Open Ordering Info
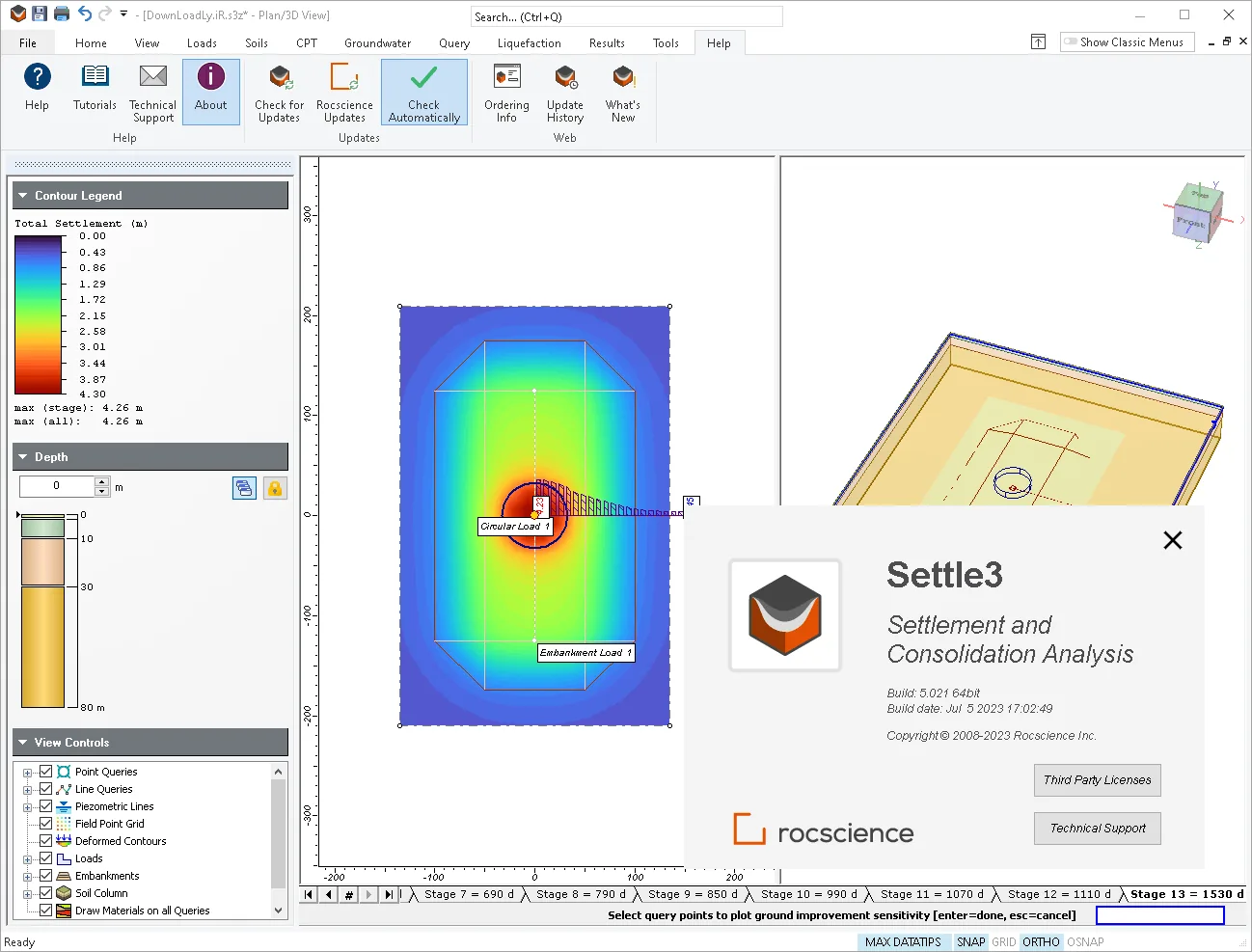The width and height of the screenshot is (1252, 952). (506, 93)
